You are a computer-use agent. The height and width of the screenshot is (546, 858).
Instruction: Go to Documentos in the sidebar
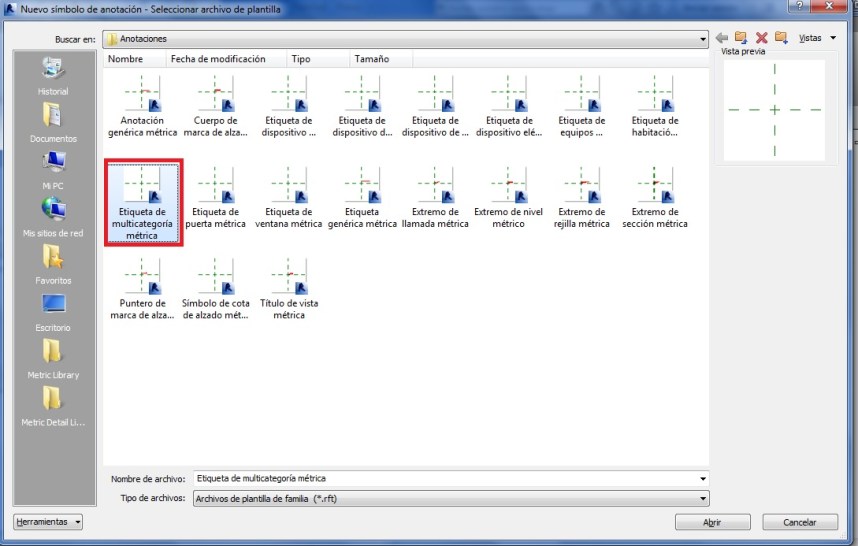point(52,123)
